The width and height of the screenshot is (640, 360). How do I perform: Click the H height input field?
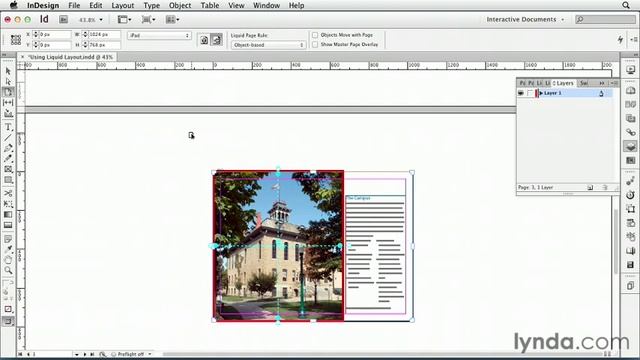pos(104,44)
